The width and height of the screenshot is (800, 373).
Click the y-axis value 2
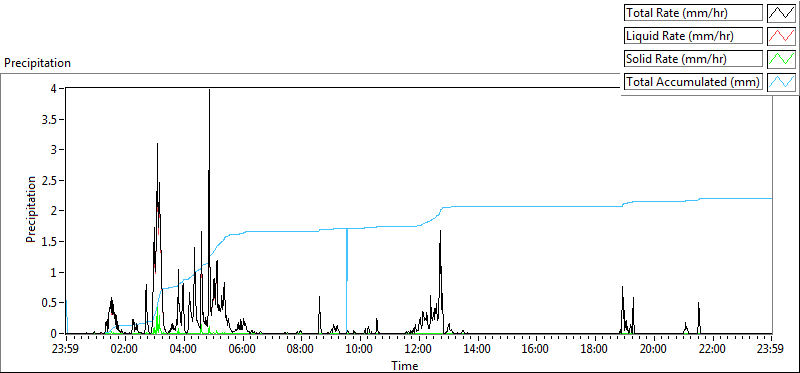click(x=55, y=211)
